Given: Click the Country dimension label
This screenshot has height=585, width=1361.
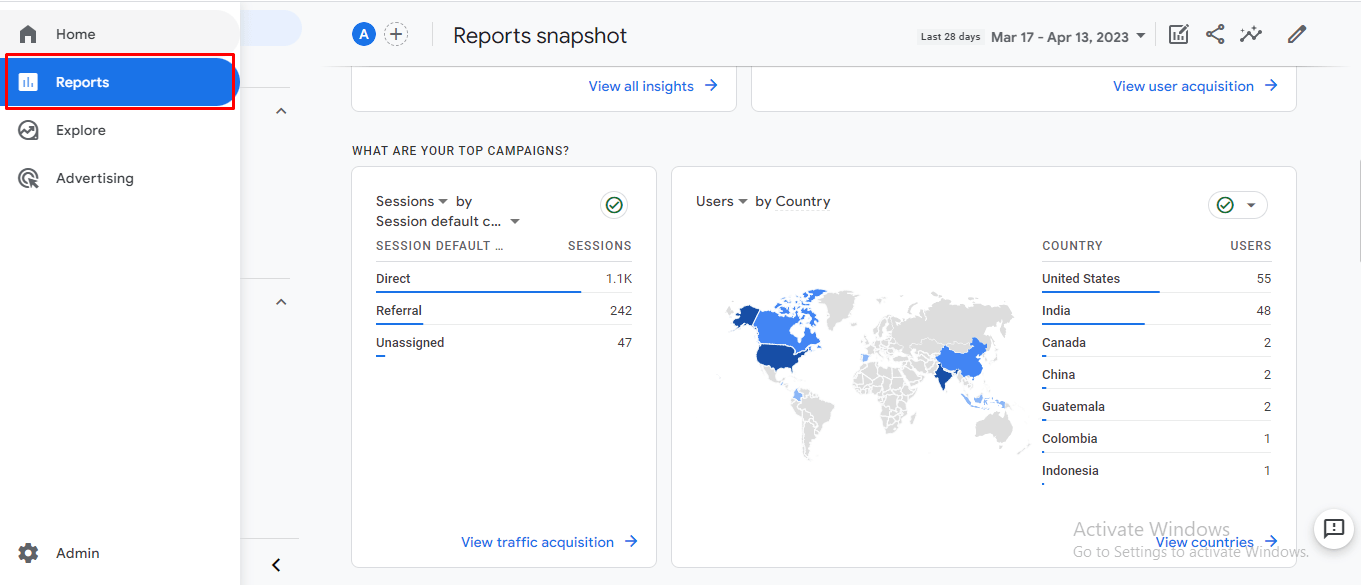Looking at the screenshot, I should point(803,201).
